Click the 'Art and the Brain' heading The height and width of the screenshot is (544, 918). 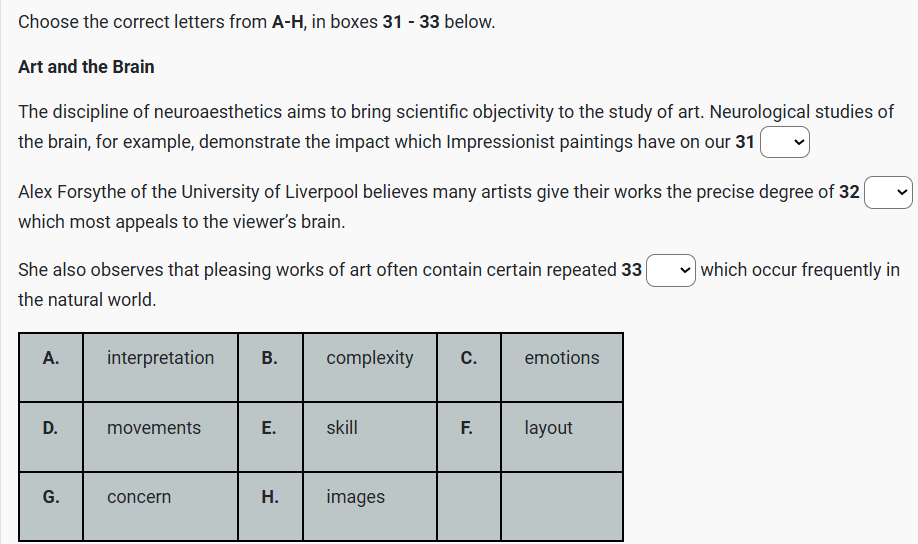click(86, 67)
